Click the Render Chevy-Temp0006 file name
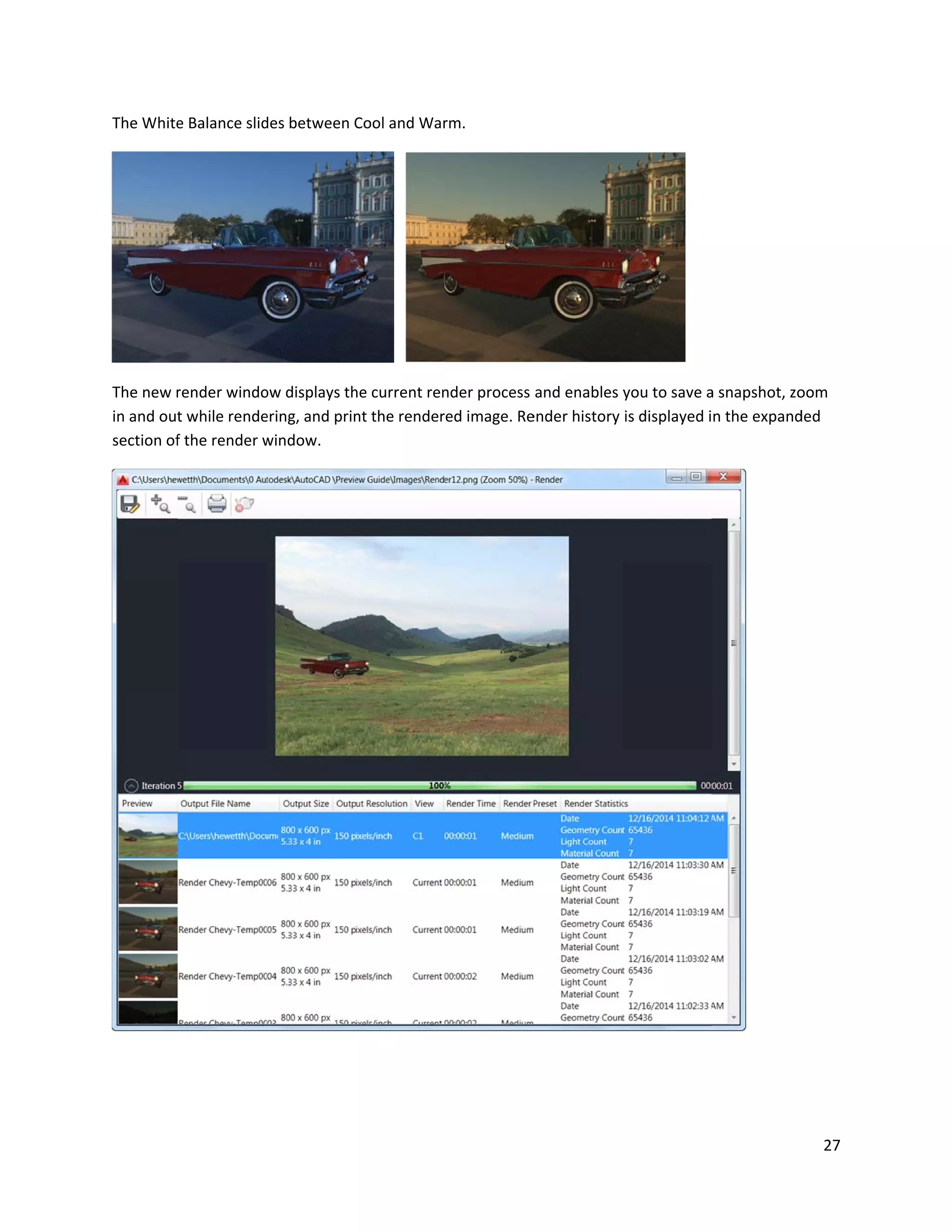 (x=227, y=882)
